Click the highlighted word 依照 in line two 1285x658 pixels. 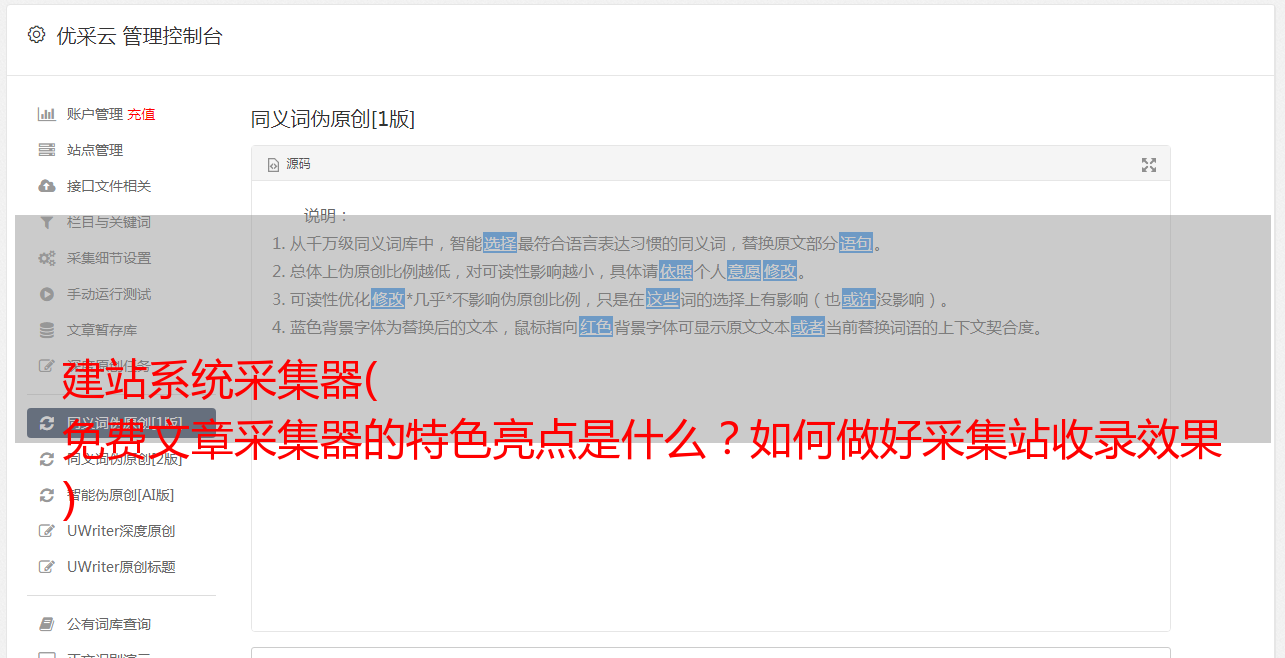click(x=676, y=271)
